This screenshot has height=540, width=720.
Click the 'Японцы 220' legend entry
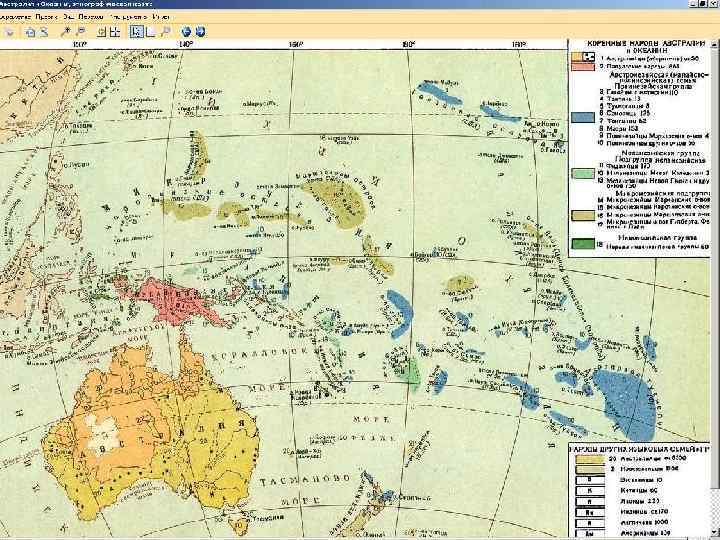pyautogui.click(x=639, y=501)
